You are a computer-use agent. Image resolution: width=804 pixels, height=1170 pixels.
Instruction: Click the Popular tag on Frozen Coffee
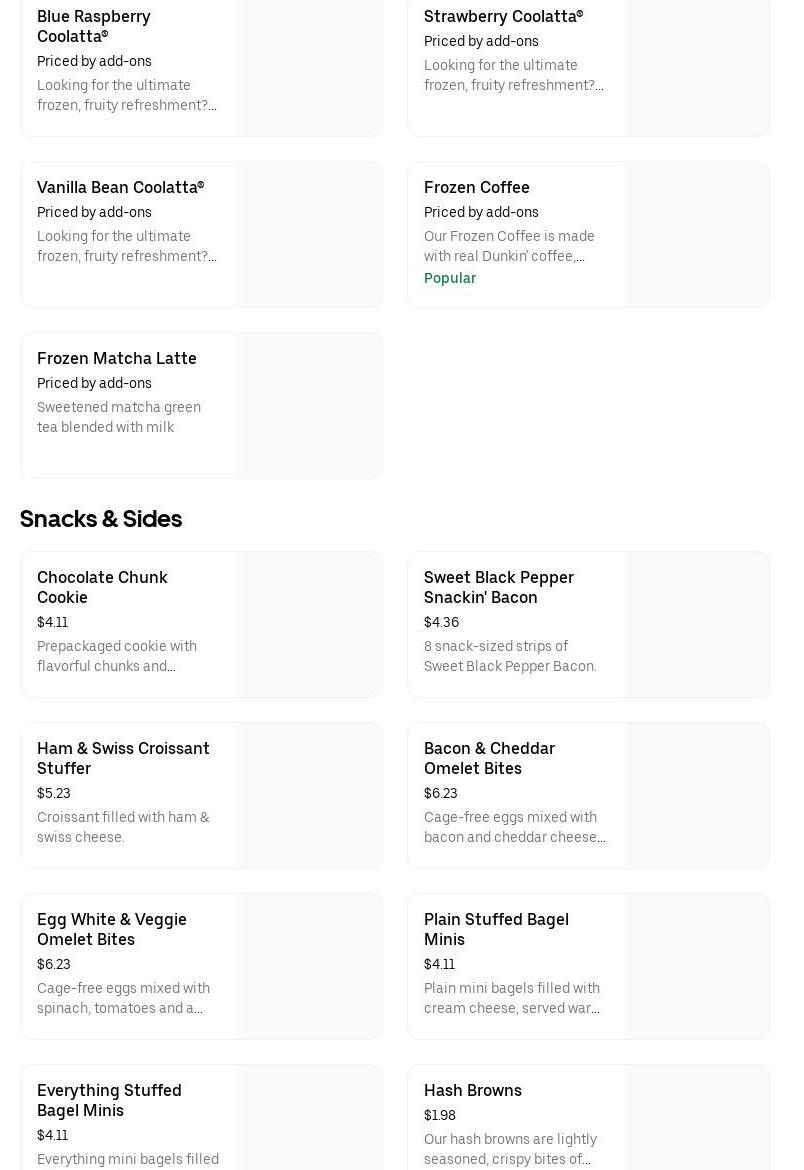pyautogui.click(x=450, y=278)
